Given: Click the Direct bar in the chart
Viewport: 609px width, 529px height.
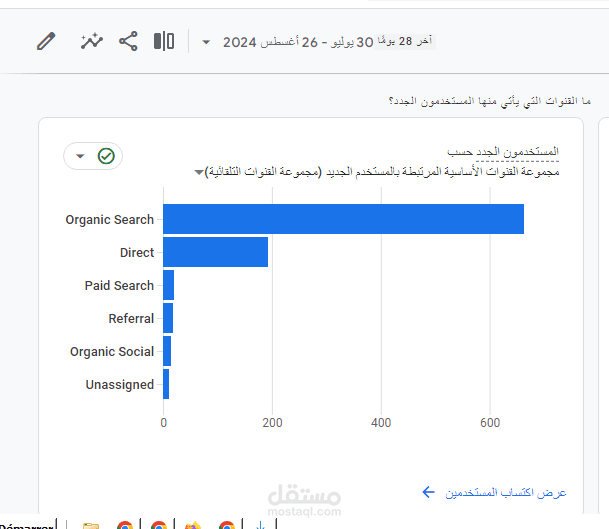Looking at the screenshot, I should 216,252.
